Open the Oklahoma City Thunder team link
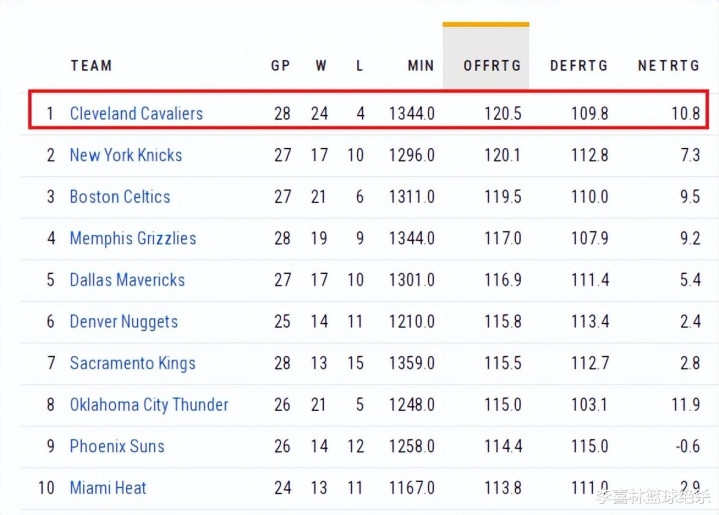The height and width of the screenshot is (515, 719). click(x=149, y=405)
